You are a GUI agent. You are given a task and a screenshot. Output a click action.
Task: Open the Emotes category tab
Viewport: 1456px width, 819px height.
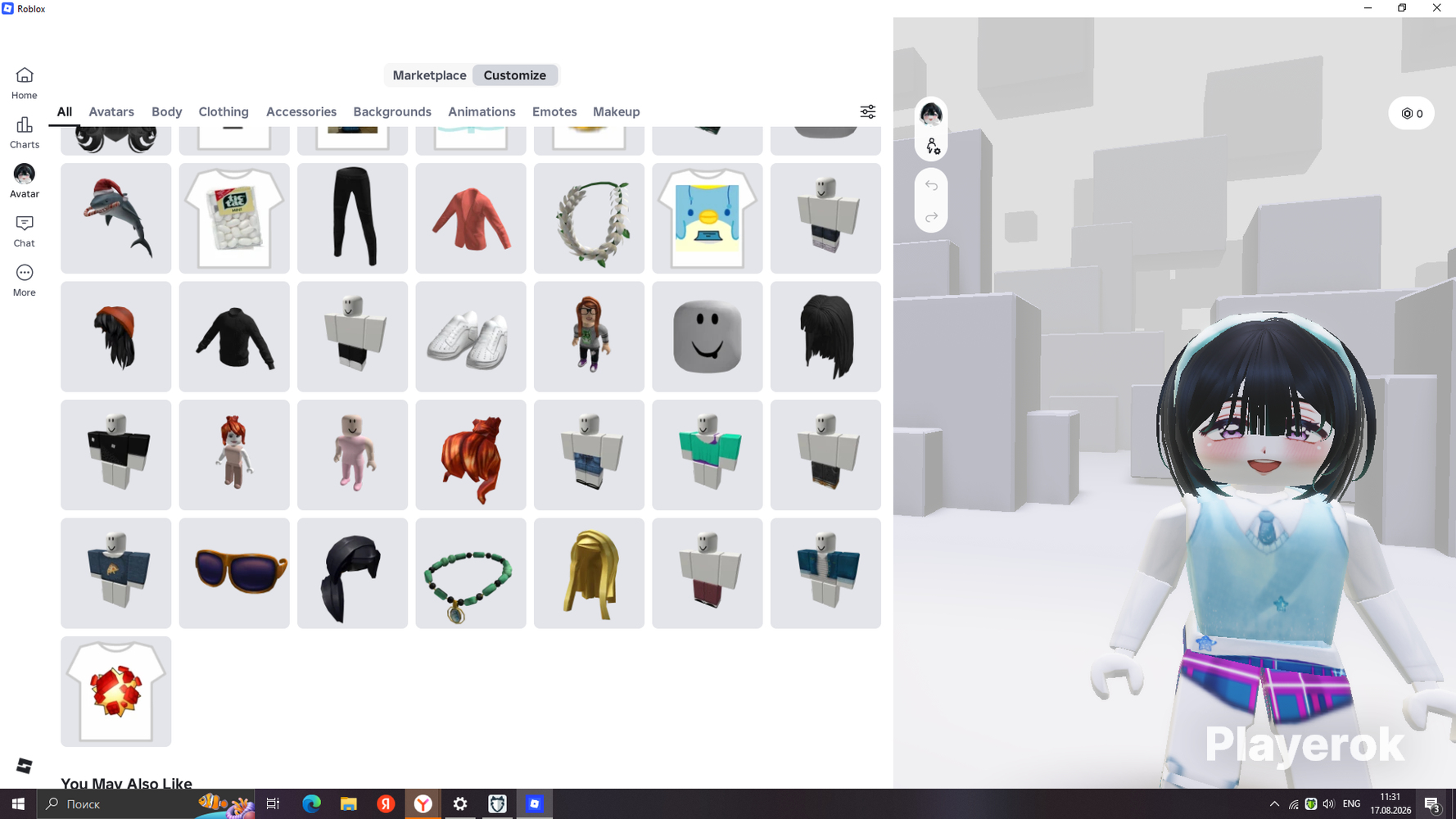pos(554,111)
